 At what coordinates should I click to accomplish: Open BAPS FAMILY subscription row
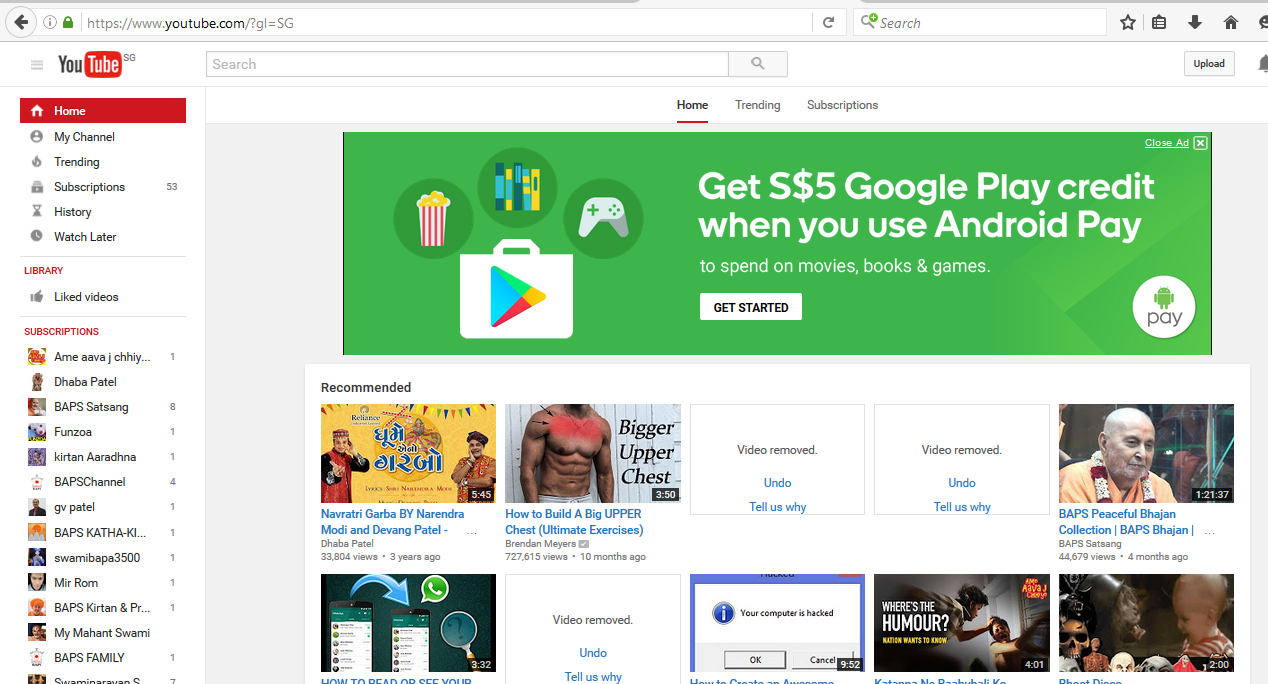coord(103,657)
